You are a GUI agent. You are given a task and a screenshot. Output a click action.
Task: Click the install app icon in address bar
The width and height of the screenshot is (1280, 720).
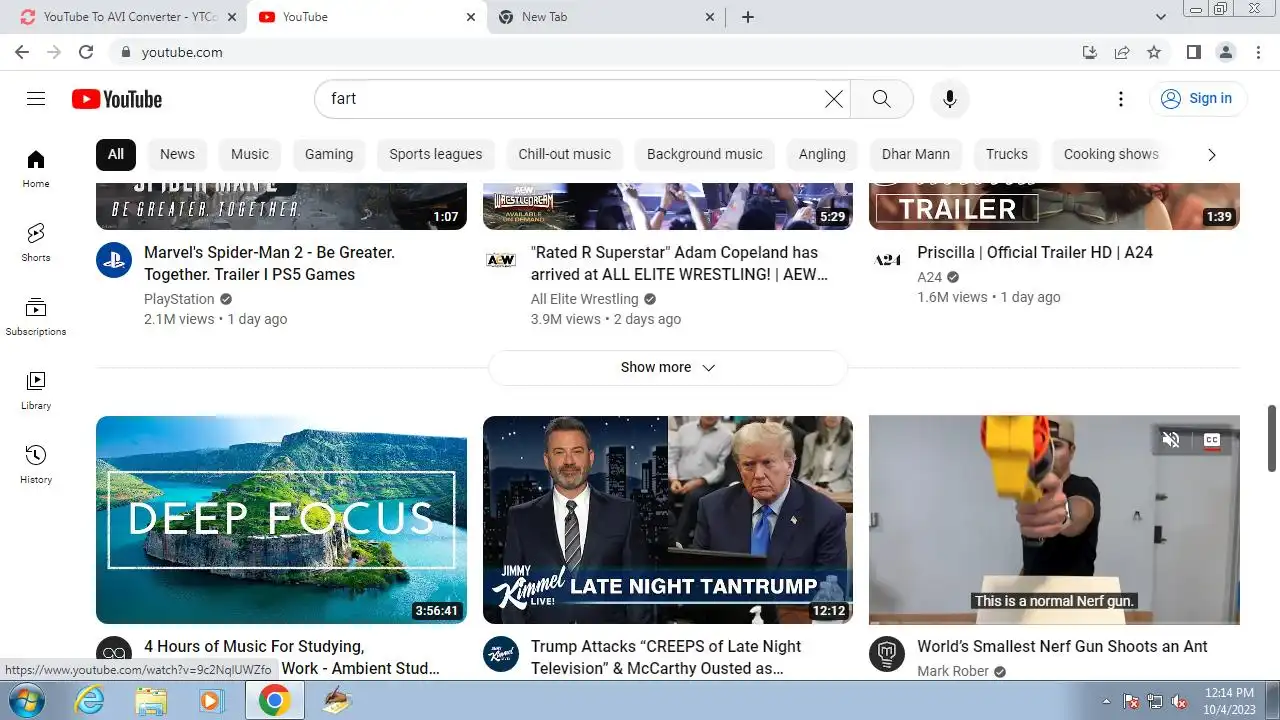pyautogui.click(x=1090, y=52)
